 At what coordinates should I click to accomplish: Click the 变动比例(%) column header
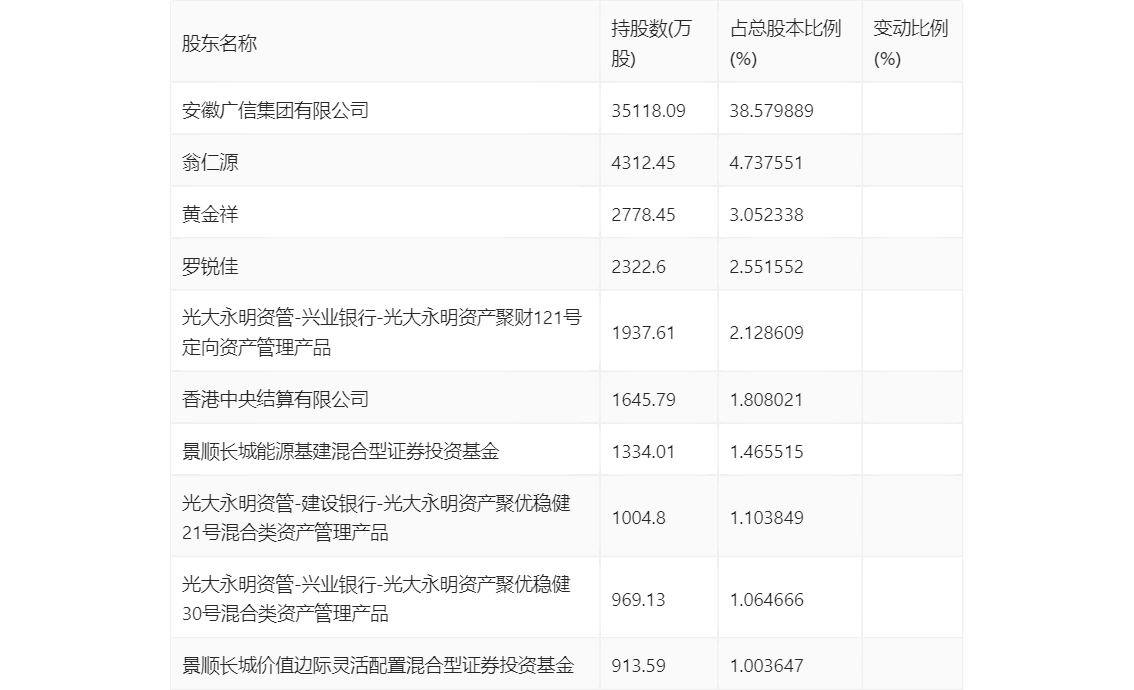(911, 43)
